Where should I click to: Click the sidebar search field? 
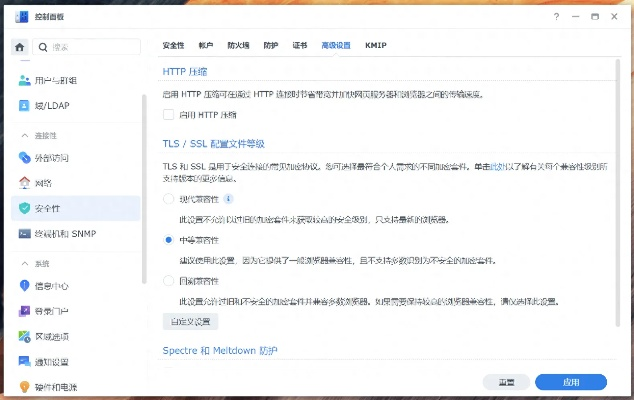coord(90,47)
